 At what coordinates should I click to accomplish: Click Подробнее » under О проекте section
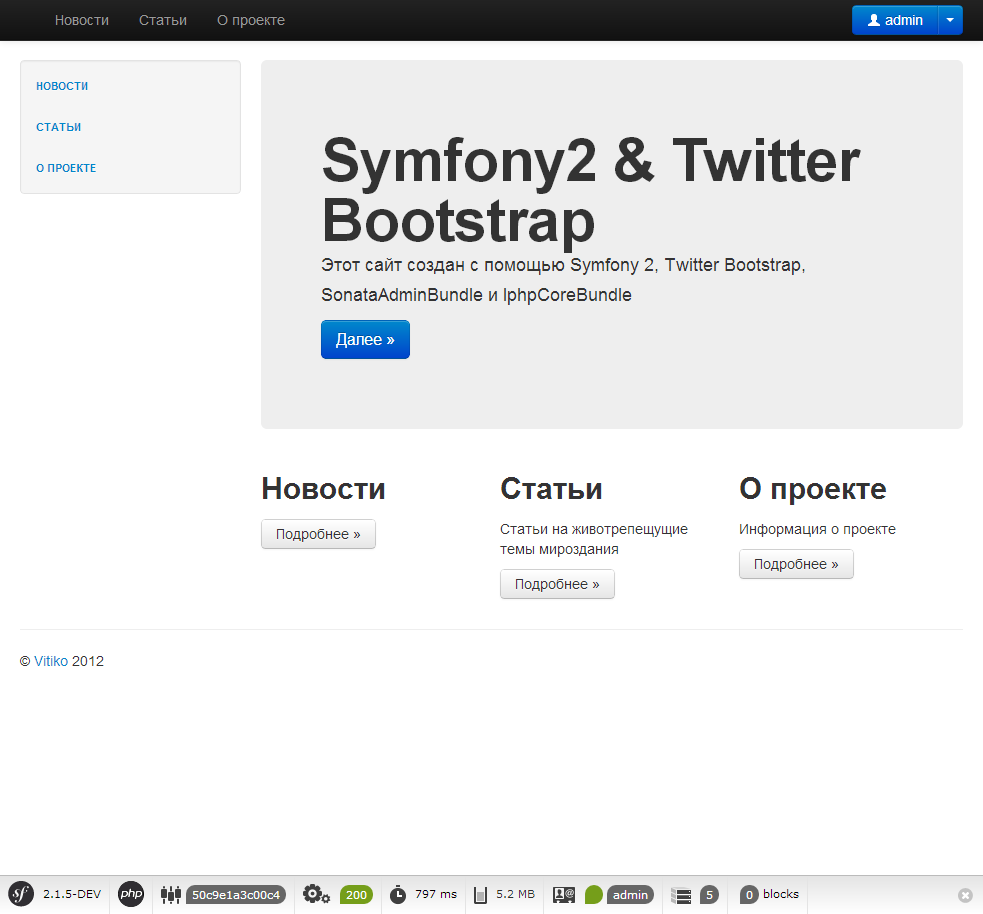click(x=796, y=564)
